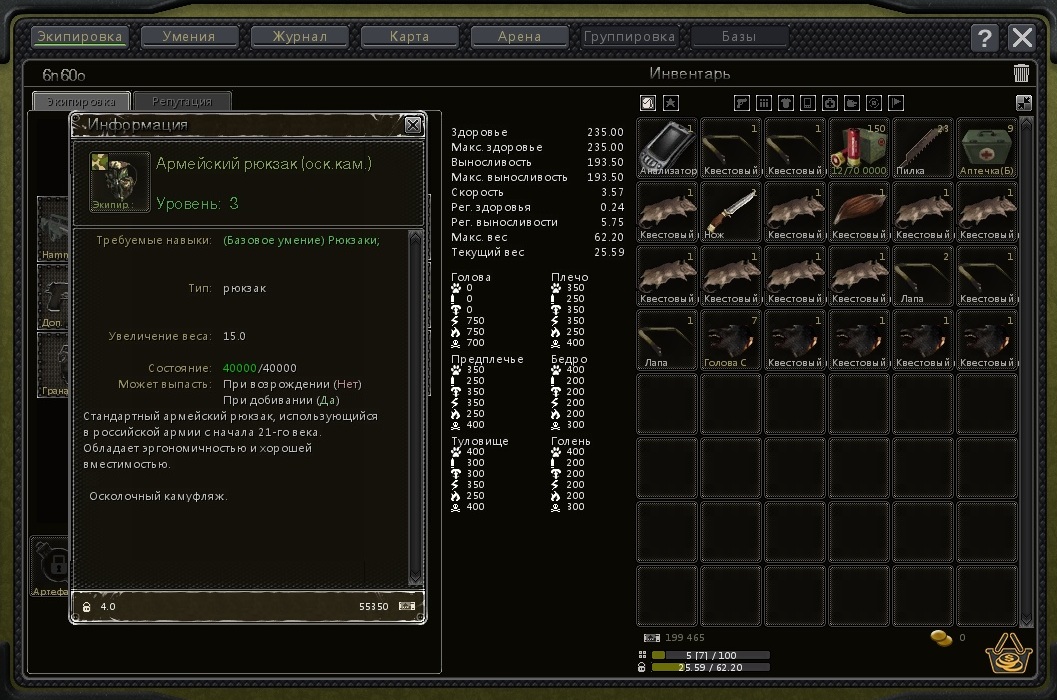Click the trash bin icon in inventory header
Image resolution: width=1057 pixels, height=700 pixels.
pyautogui.click(x=1021, y=73)
